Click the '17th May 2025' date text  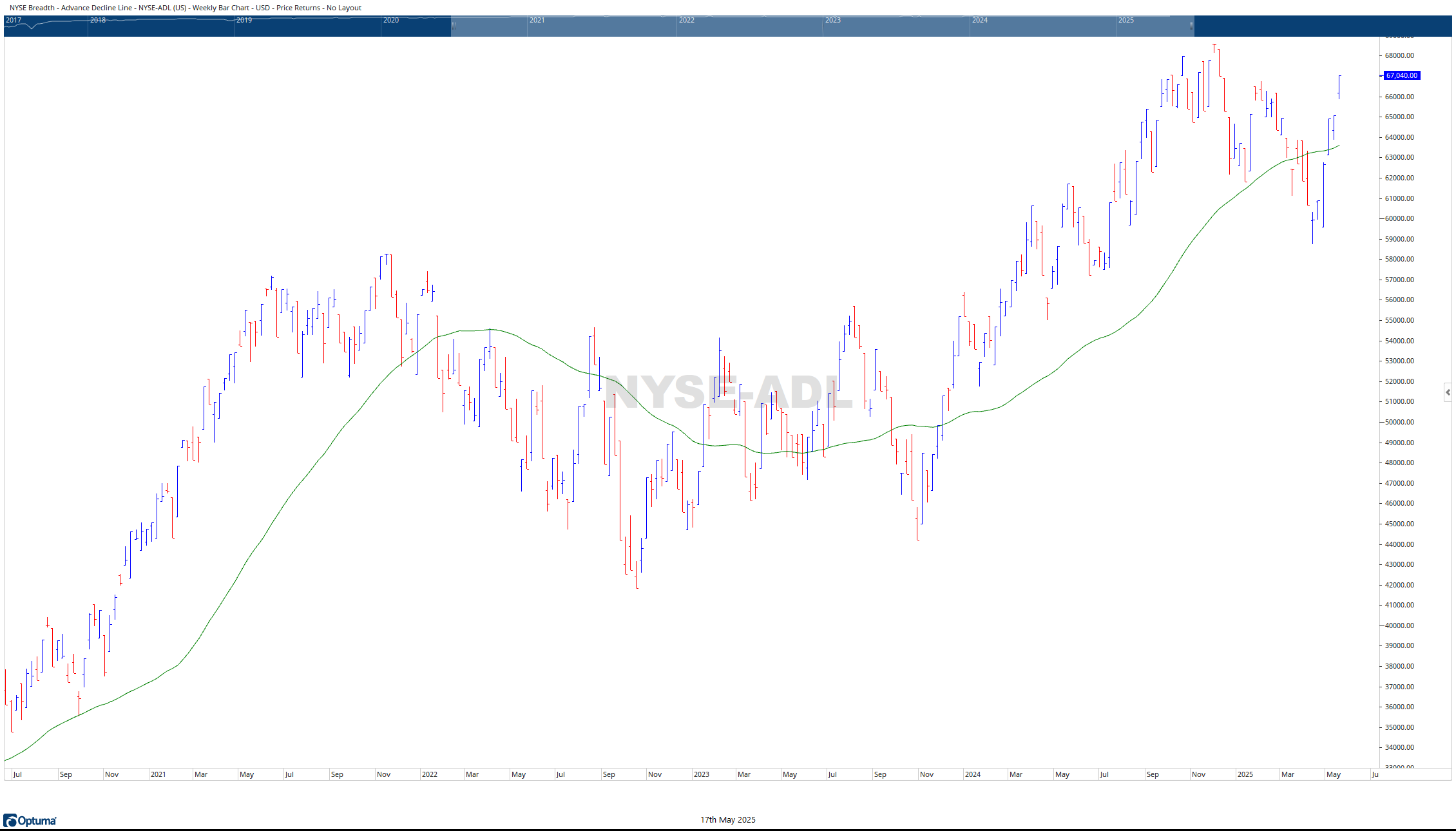(728, 819)
